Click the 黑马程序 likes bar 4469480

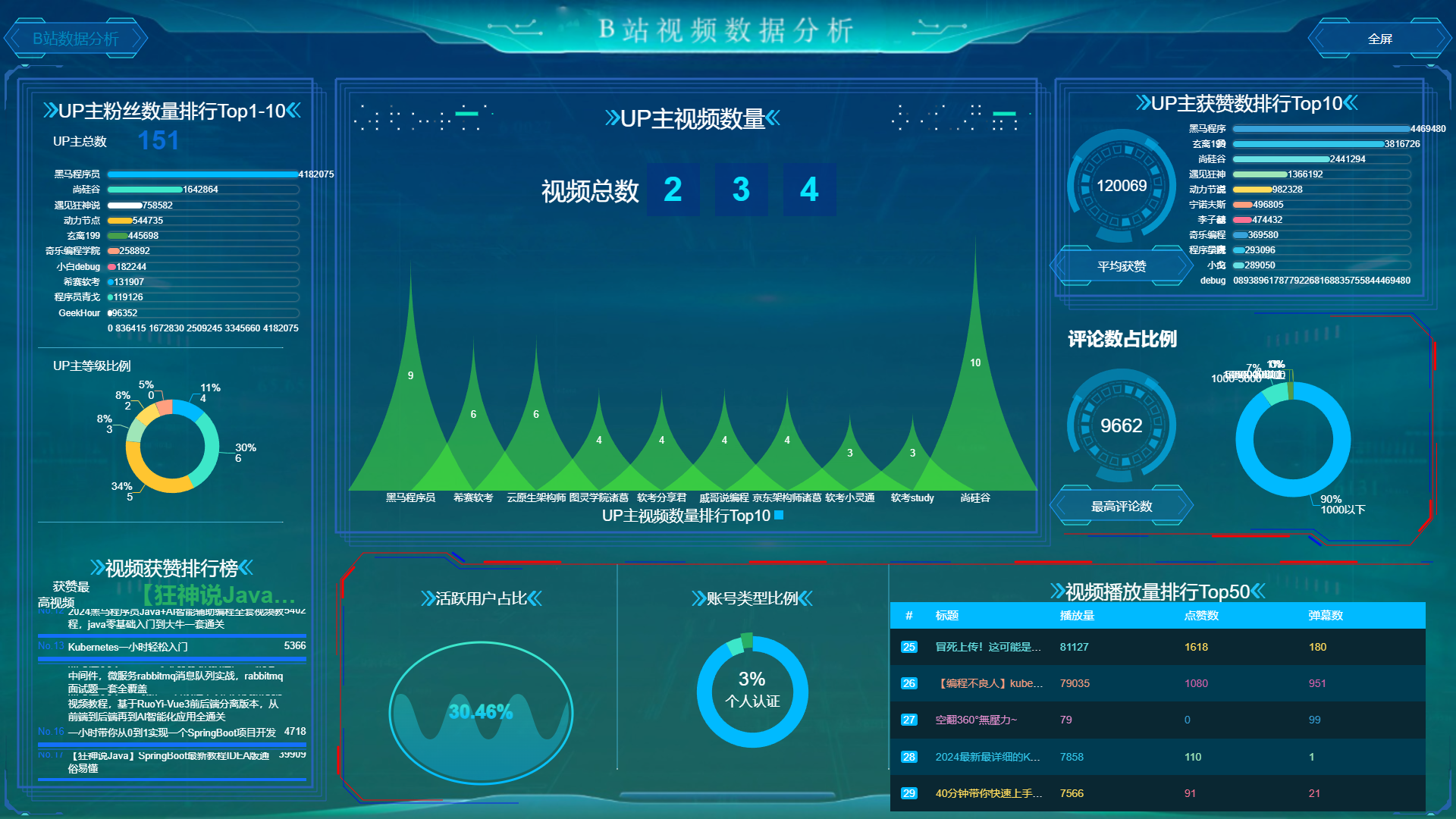click(1320, 129)
